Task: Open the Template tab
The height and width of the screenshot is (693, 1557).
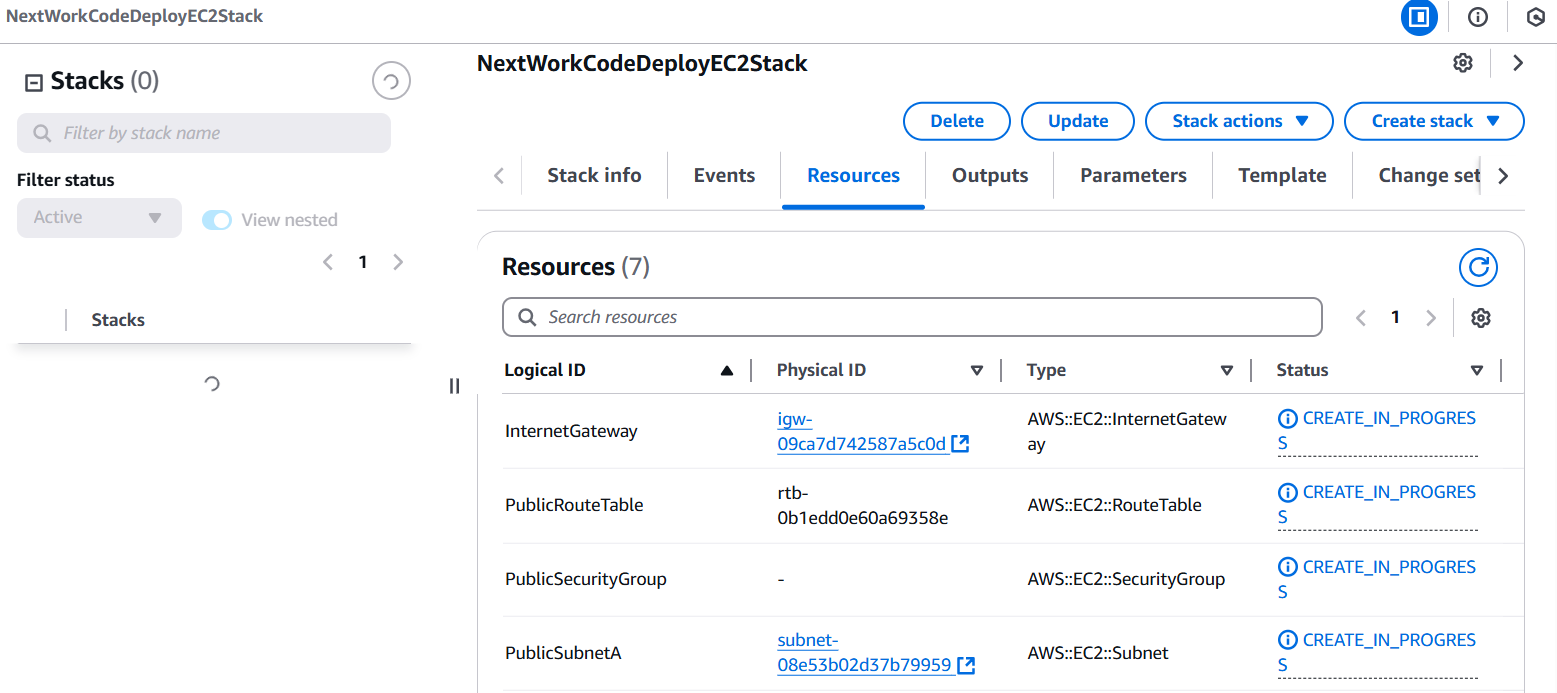Action: coord(1282,176)
